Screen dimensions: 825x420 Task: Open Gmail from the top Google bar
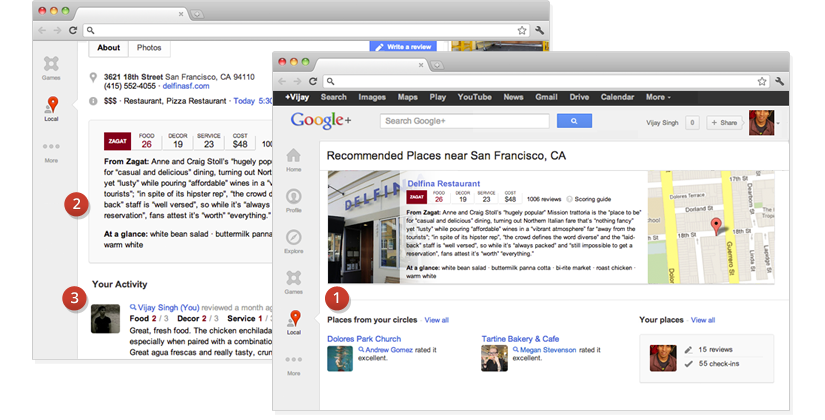[546, 97]
